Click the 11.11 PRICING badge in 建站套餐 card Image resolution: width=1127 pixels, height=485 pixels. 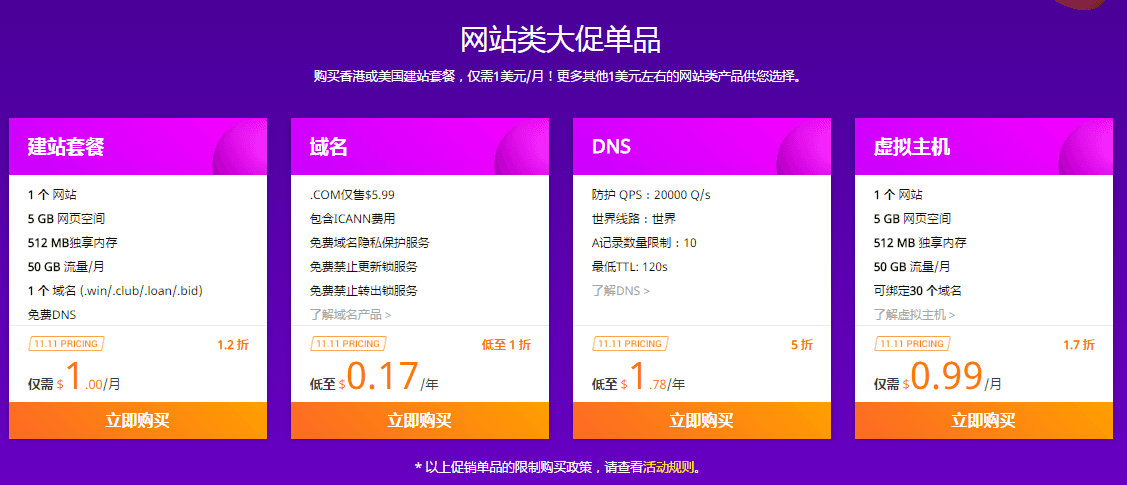coord(66,344)
